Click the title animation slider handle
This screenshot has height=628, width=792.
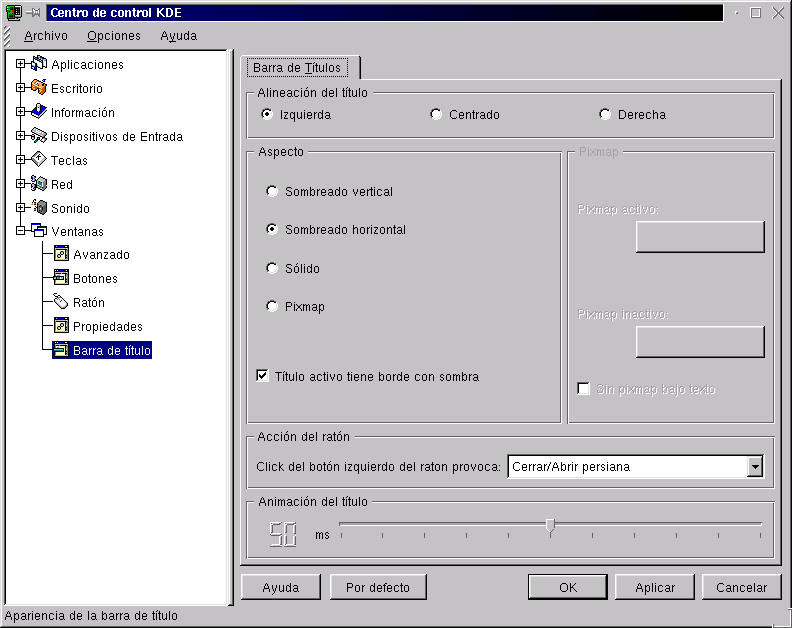click(x=550, y=526)
